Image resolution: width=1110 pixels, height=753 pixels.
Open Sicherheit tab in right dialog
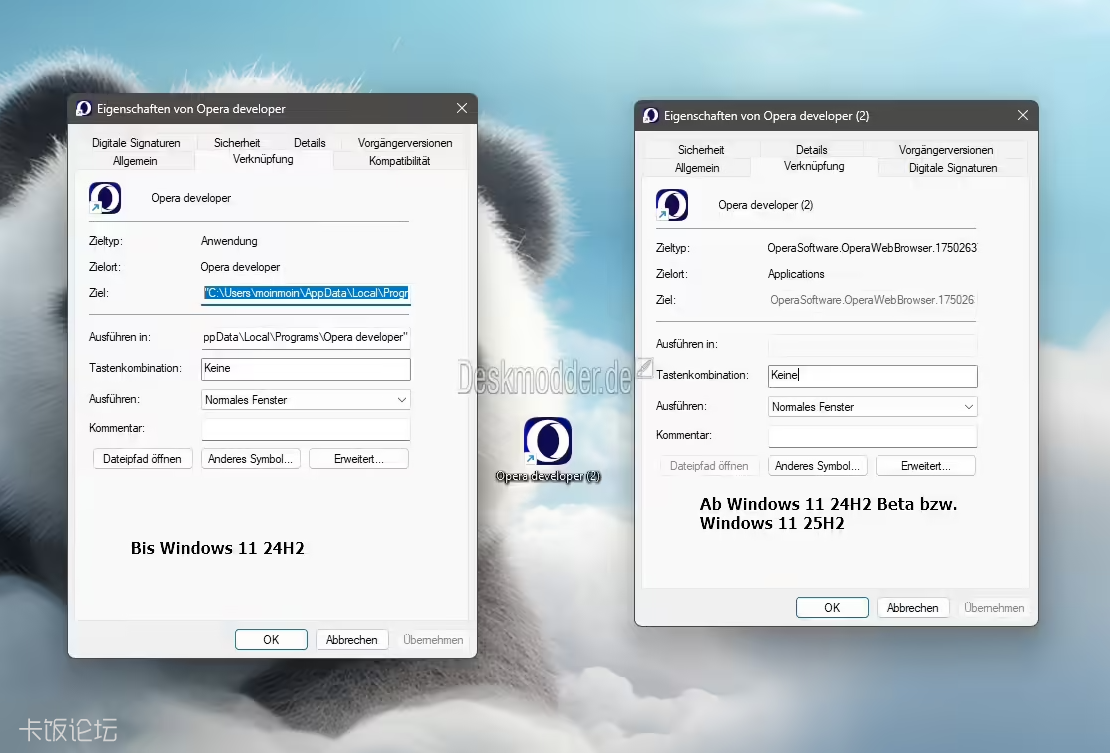point(701,149)
